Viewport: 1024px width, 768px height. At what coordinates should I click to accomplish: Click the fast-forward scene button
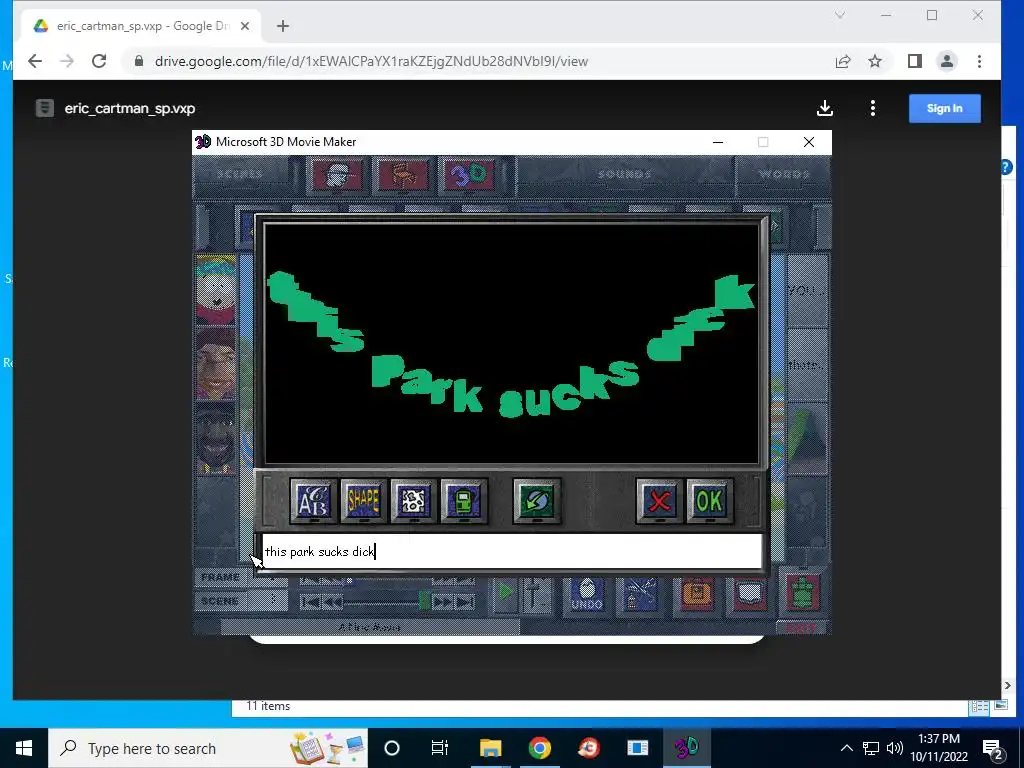[x=442, y=602]
